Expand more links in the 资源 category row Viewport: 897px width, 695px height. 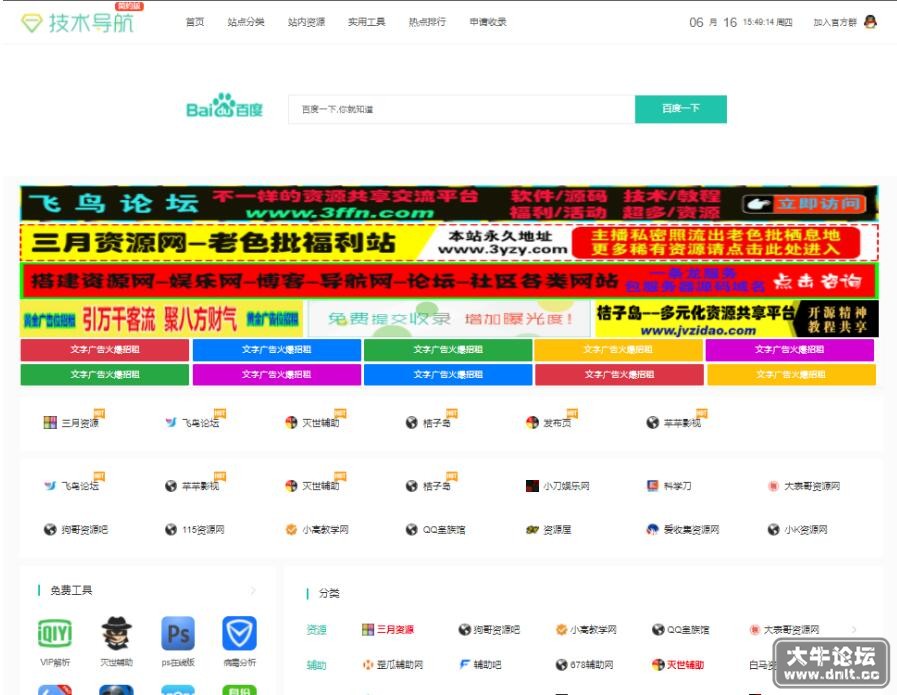click(854, 630)
